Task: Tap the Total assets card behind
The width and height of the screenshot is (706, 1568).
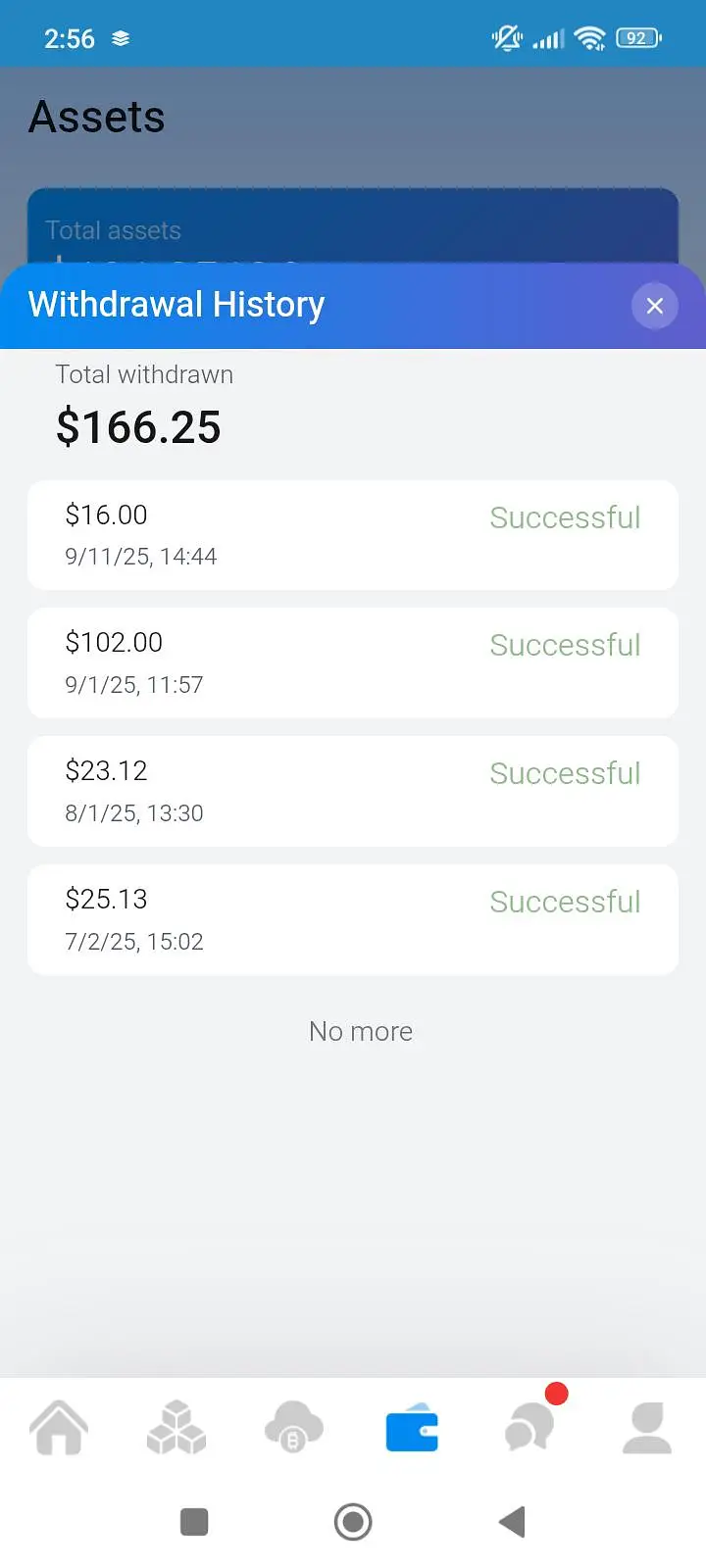Action: tap(352, 227)
